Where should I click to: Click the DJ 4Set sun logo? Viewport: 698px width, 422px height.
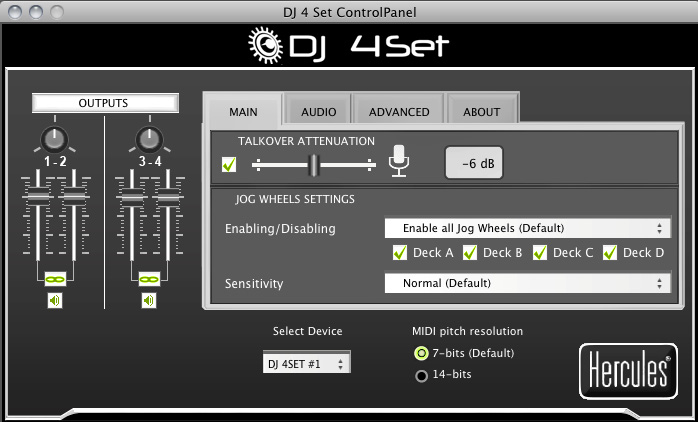coord(265,45)
